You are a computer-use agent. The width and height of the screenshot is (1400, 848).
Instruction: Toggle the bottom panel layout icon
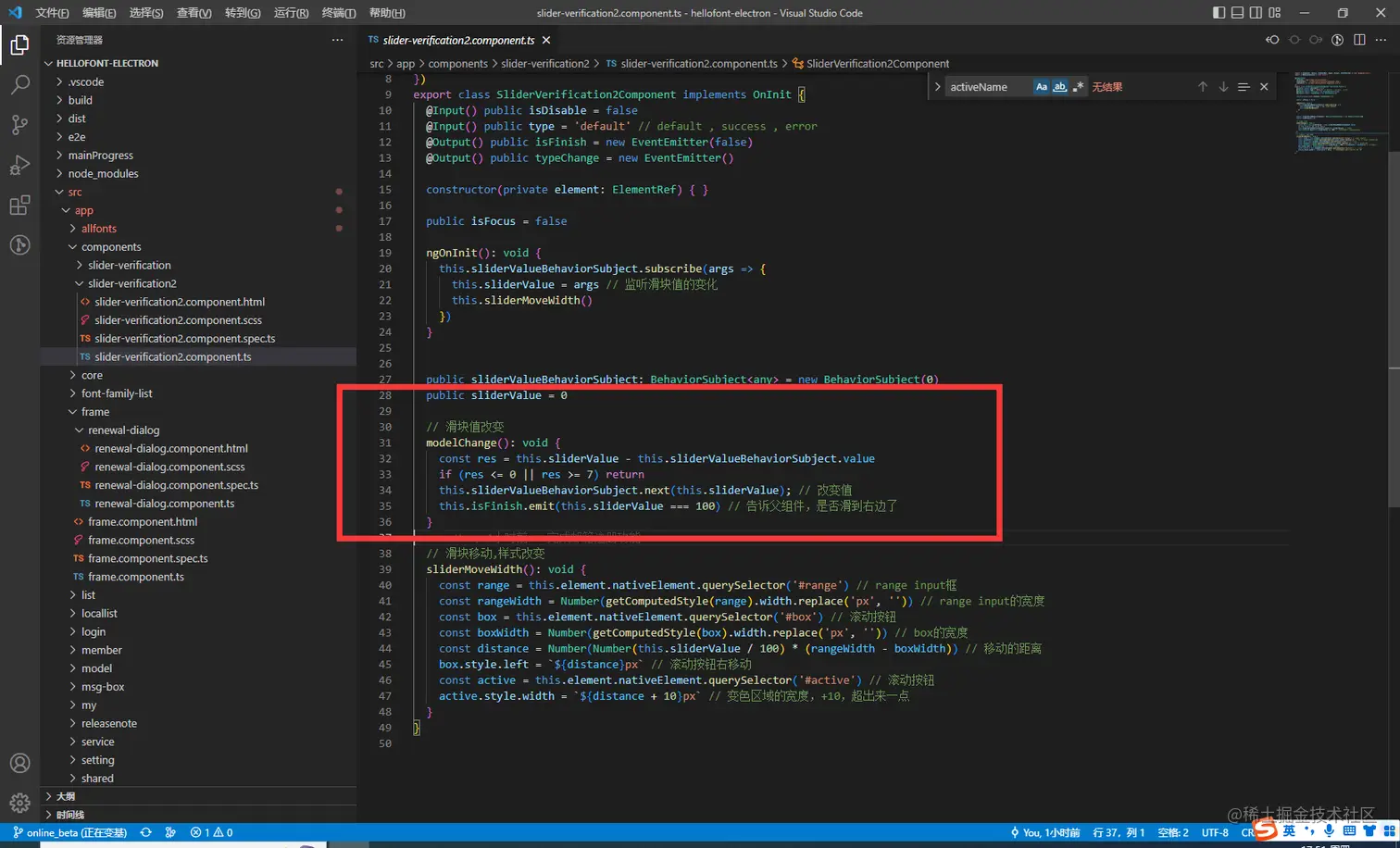click(1237, 13)
